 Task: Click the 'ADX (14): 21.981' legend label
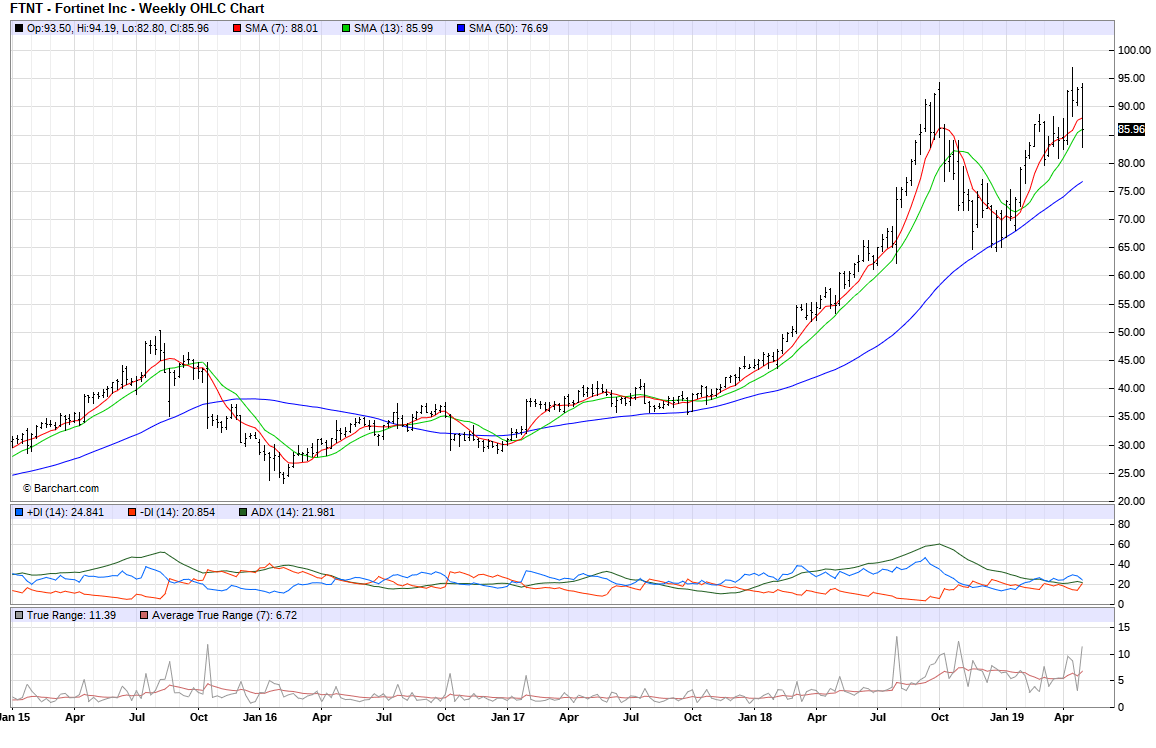293,512
